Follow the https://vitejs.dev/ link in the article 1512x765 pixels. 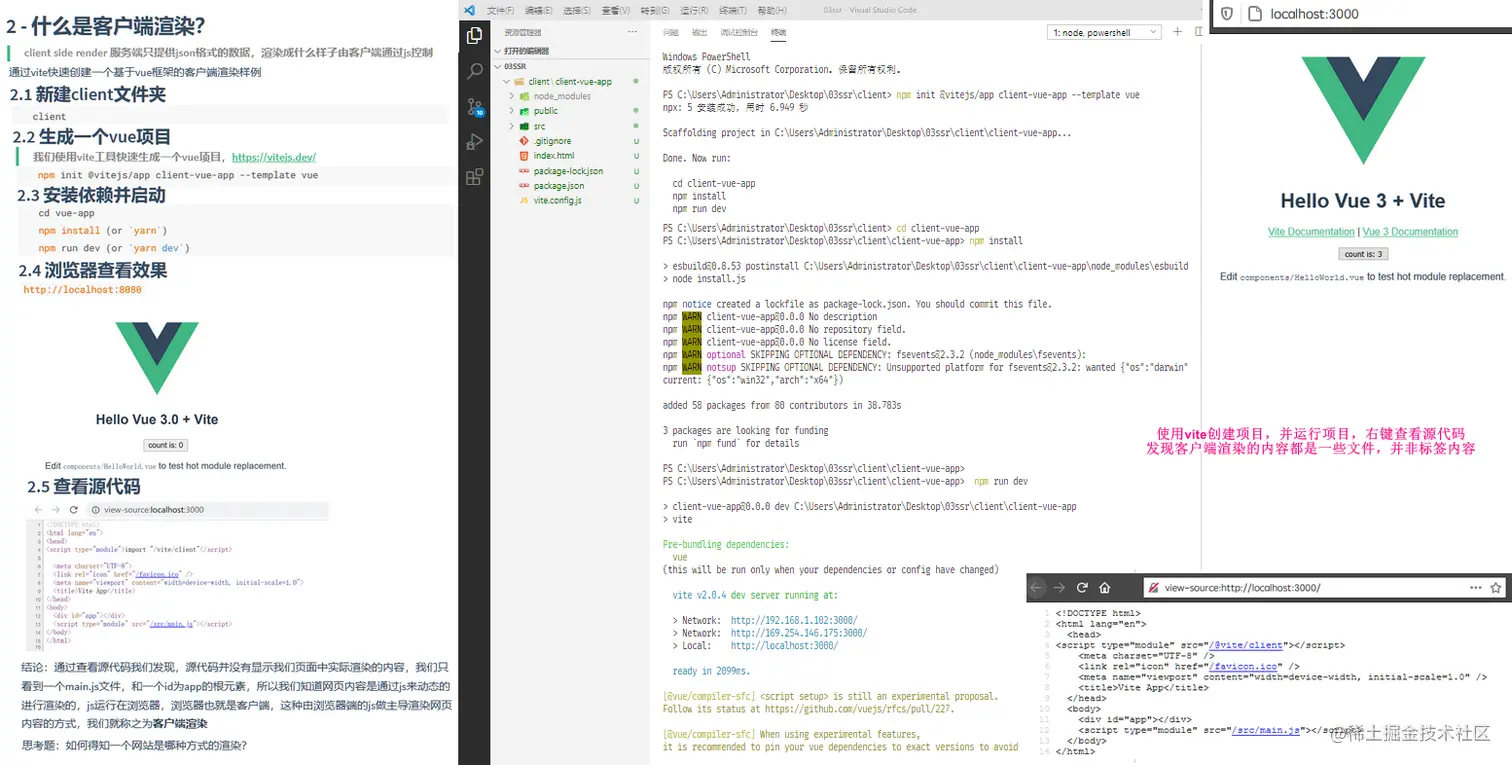click(x=274, y=157)
